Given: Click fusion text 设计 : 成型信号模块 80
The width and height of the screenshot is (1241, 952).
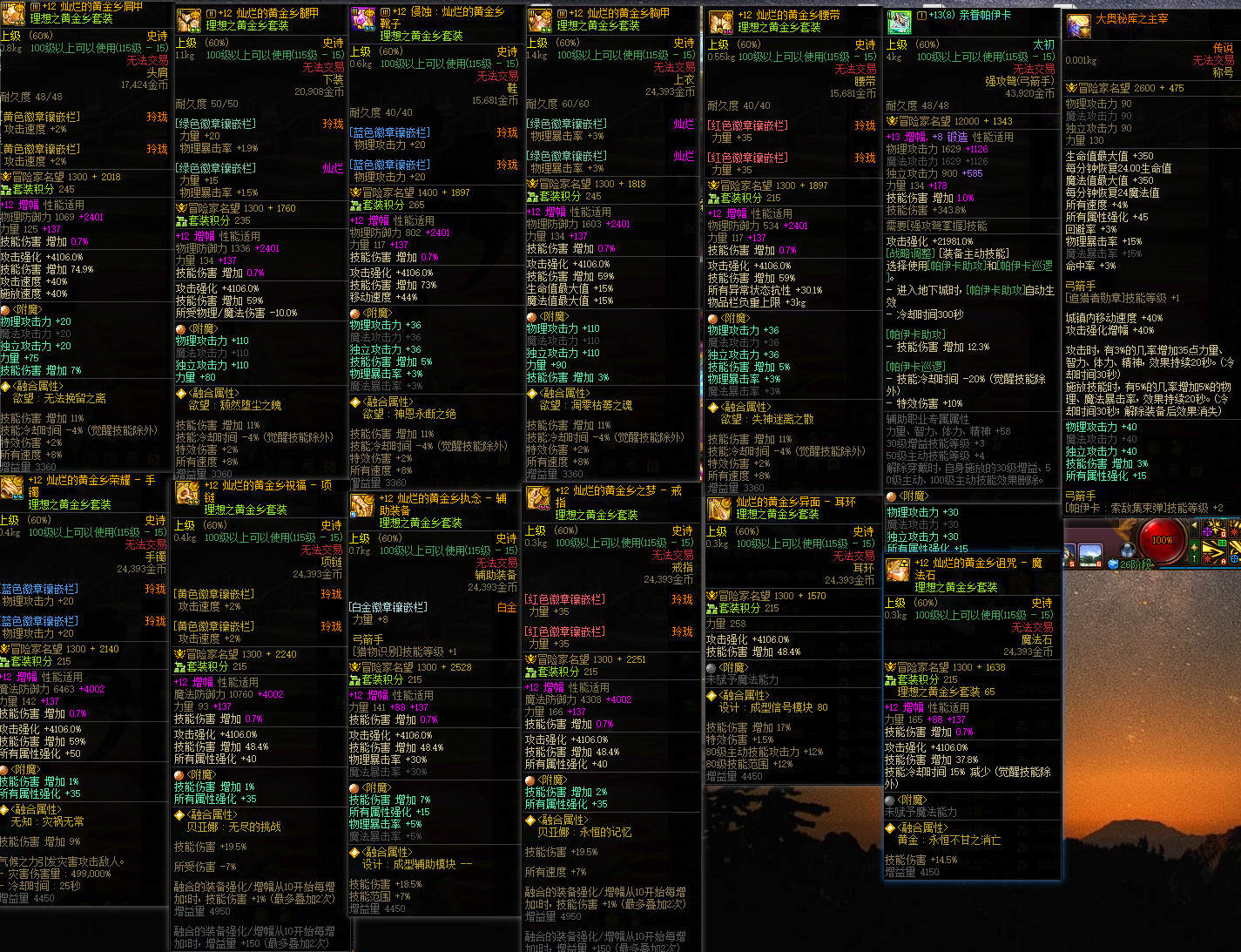Looking at the screenshot, I should pos(773,707).
